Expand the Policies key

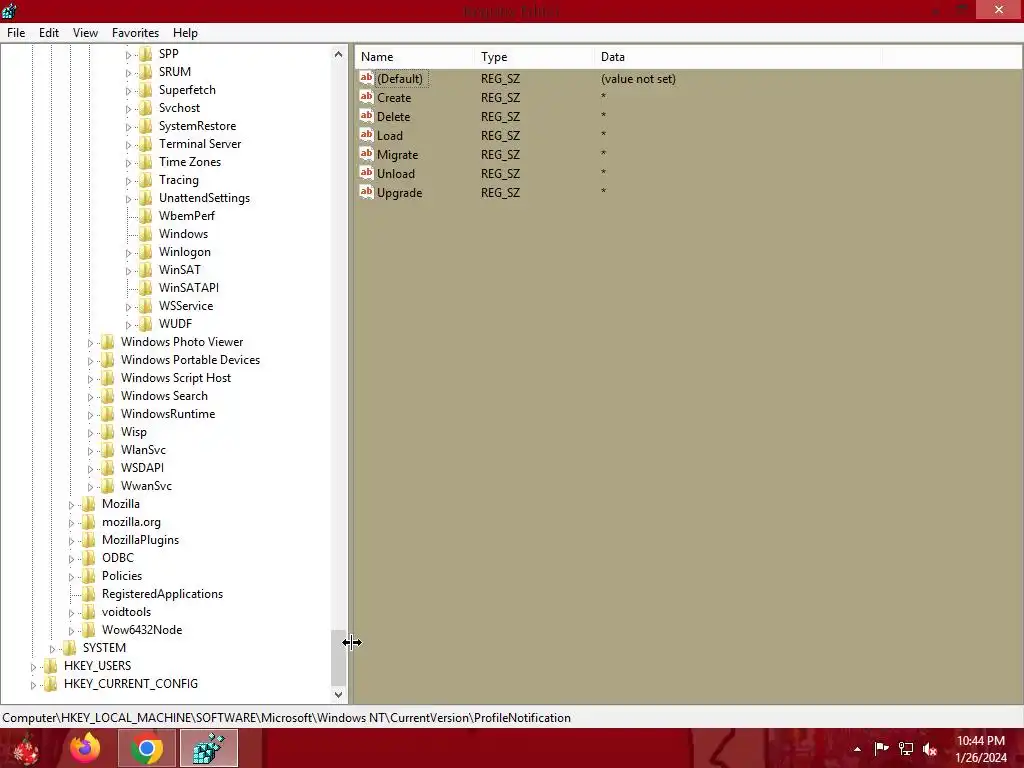(72, 577)
